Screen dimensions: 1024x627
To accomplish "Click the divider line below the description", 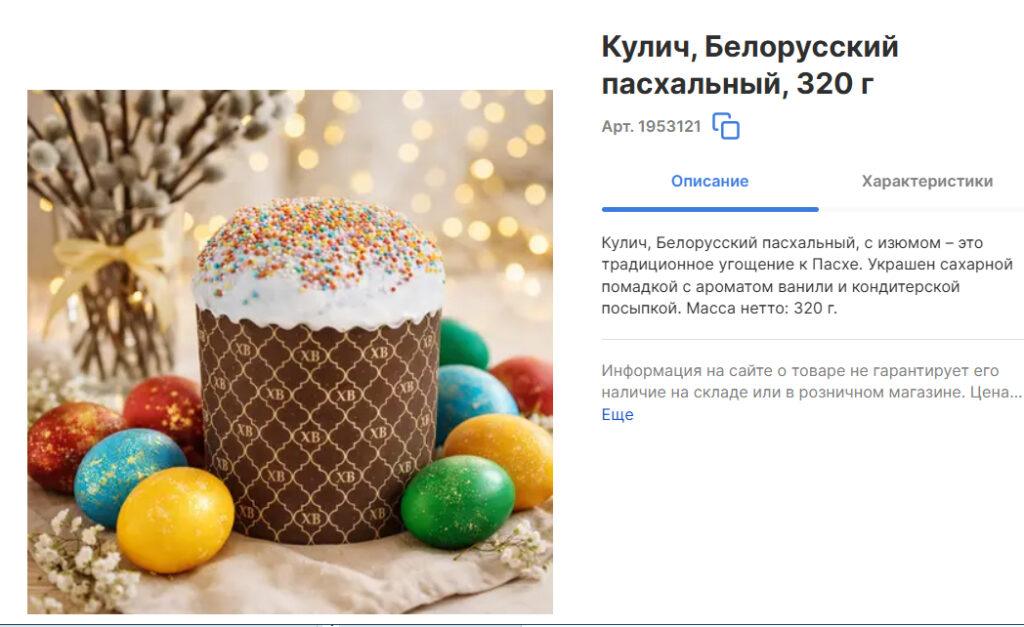I will [x=812, y=340].
